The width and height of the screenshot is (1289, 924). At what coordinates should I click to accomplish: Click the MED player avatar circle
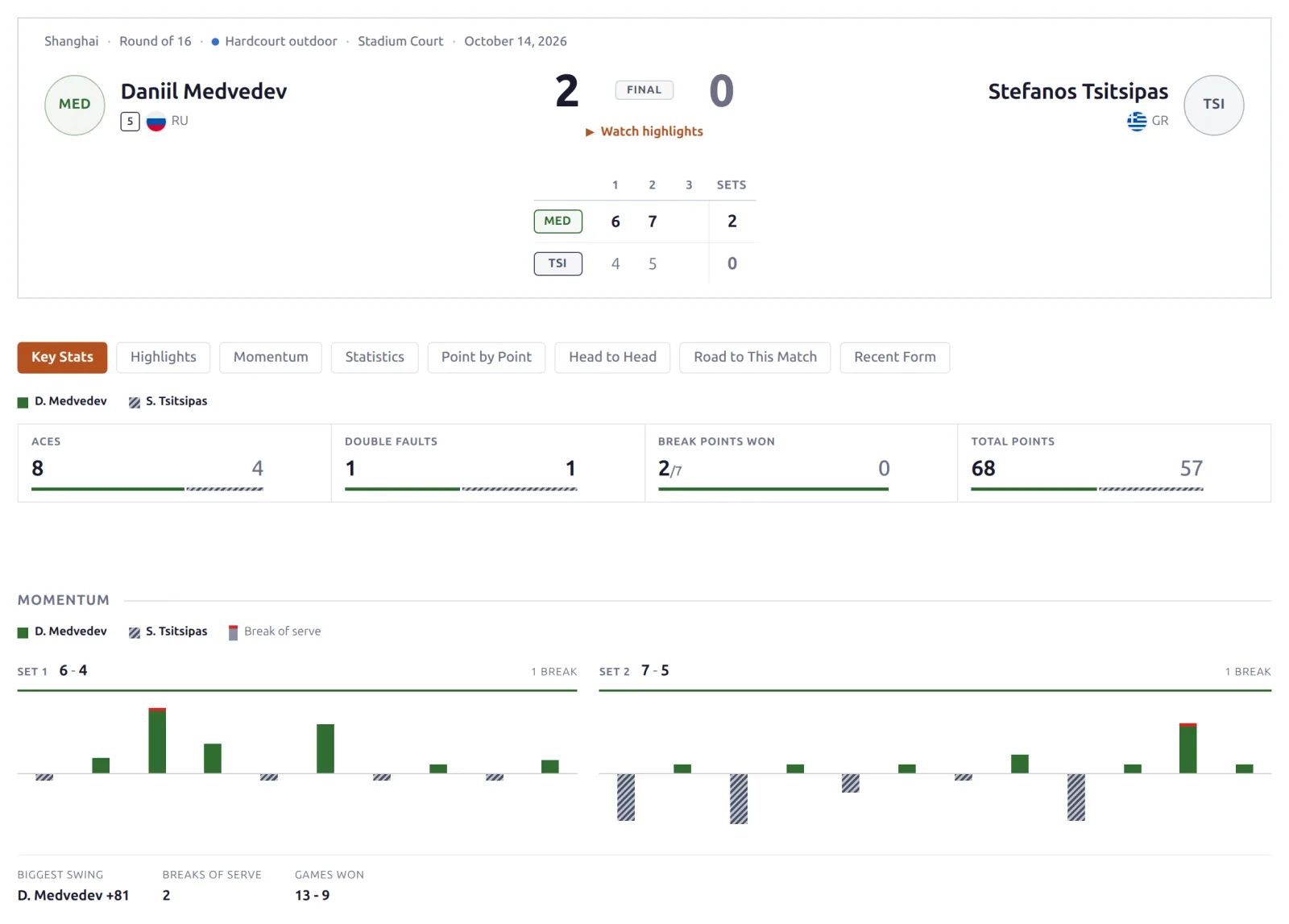coord(75,105)
